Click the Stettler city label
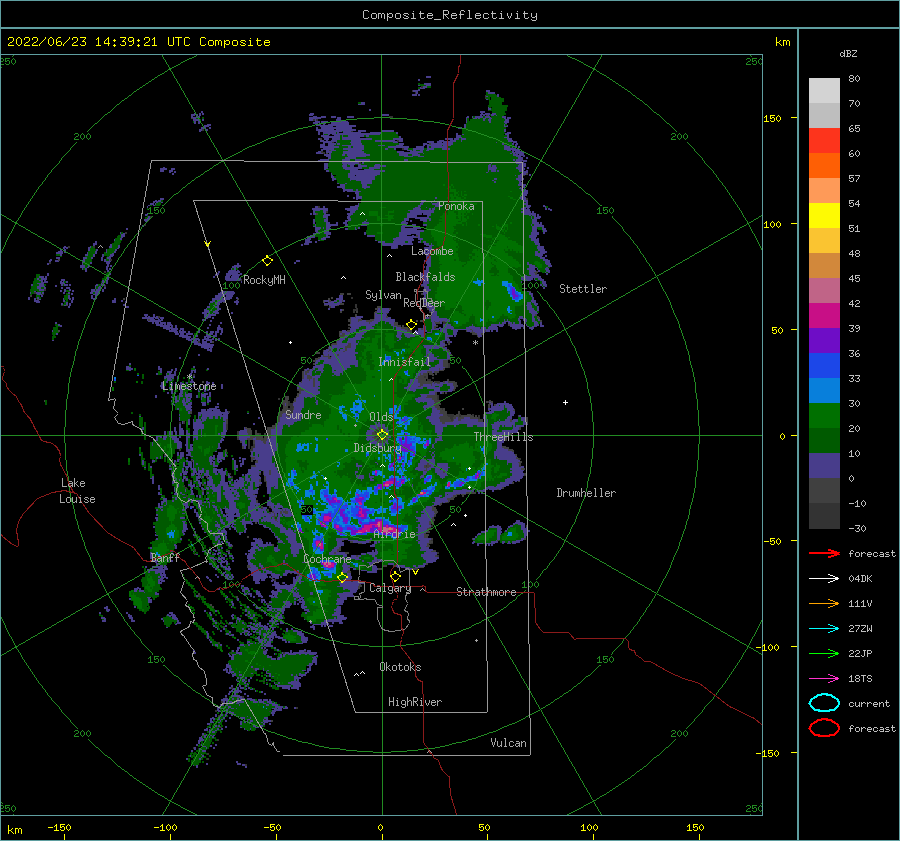The width and height of the screenshot is (900, 841). (583, 289)
